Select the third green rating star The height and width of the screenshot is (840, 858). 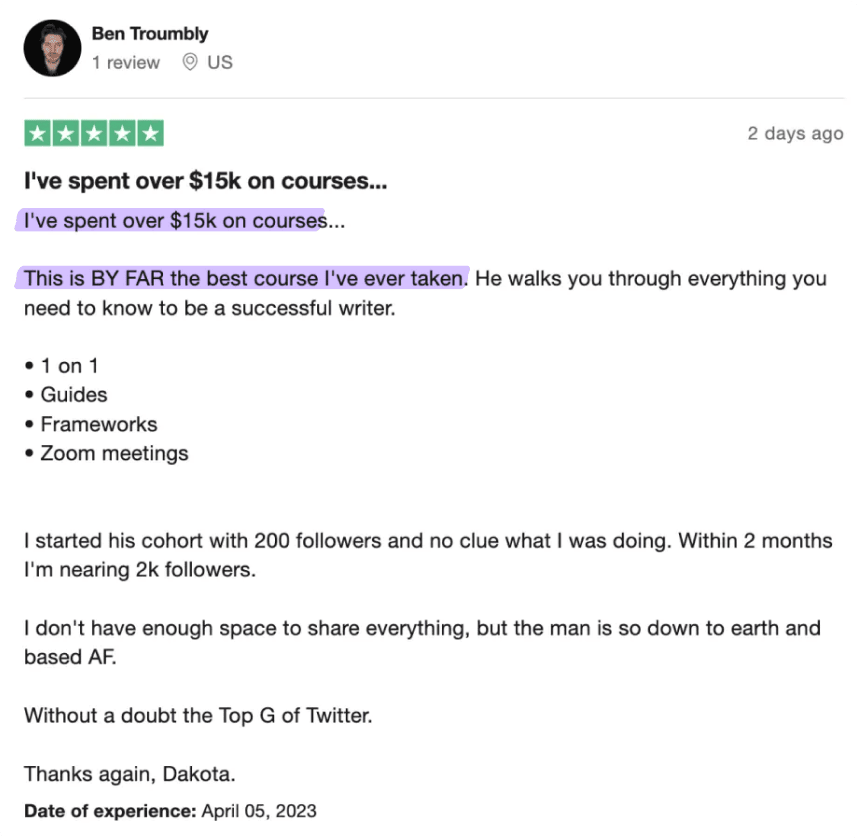click(94, 133)
